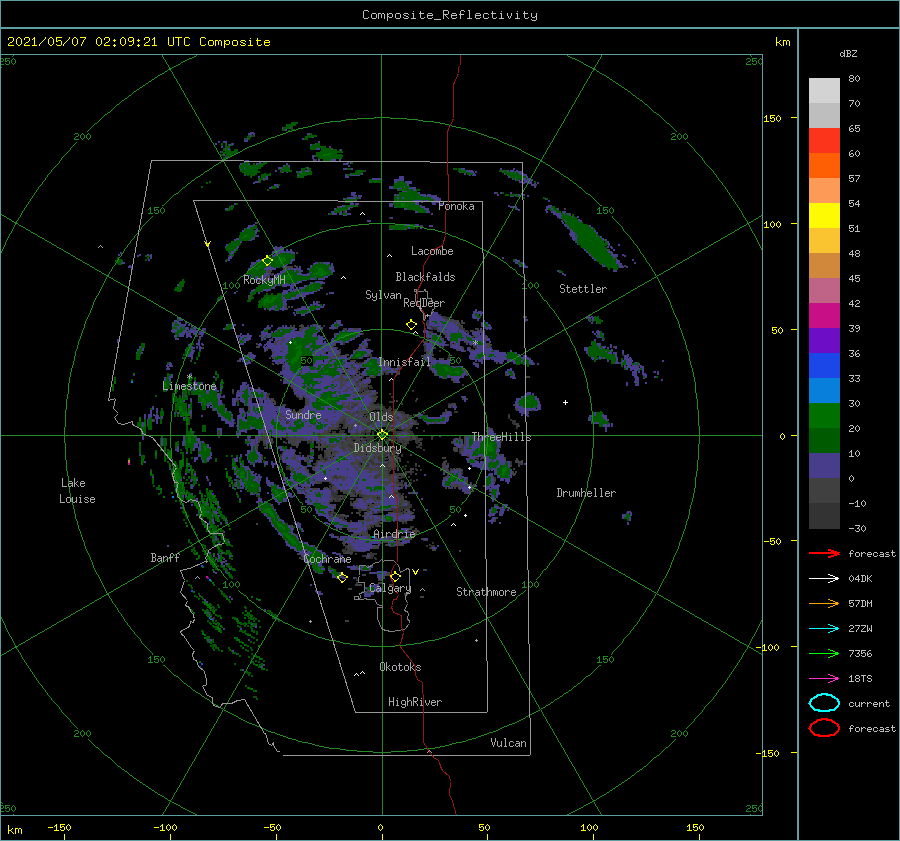Click the Lake Louise label

click(x=77, y=491)
